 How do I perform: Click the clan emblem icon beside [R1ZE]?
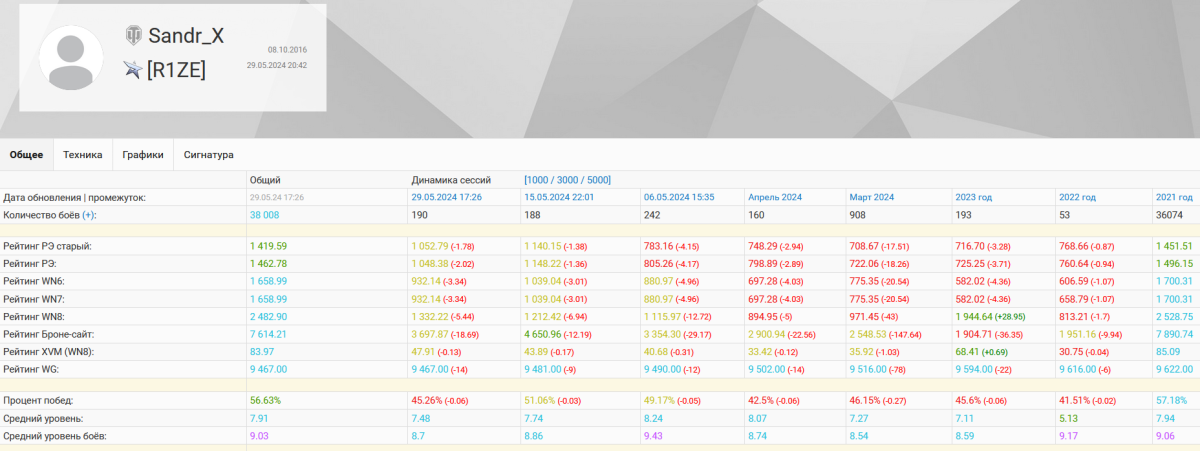pyautogui.click(x=134, y=69)
